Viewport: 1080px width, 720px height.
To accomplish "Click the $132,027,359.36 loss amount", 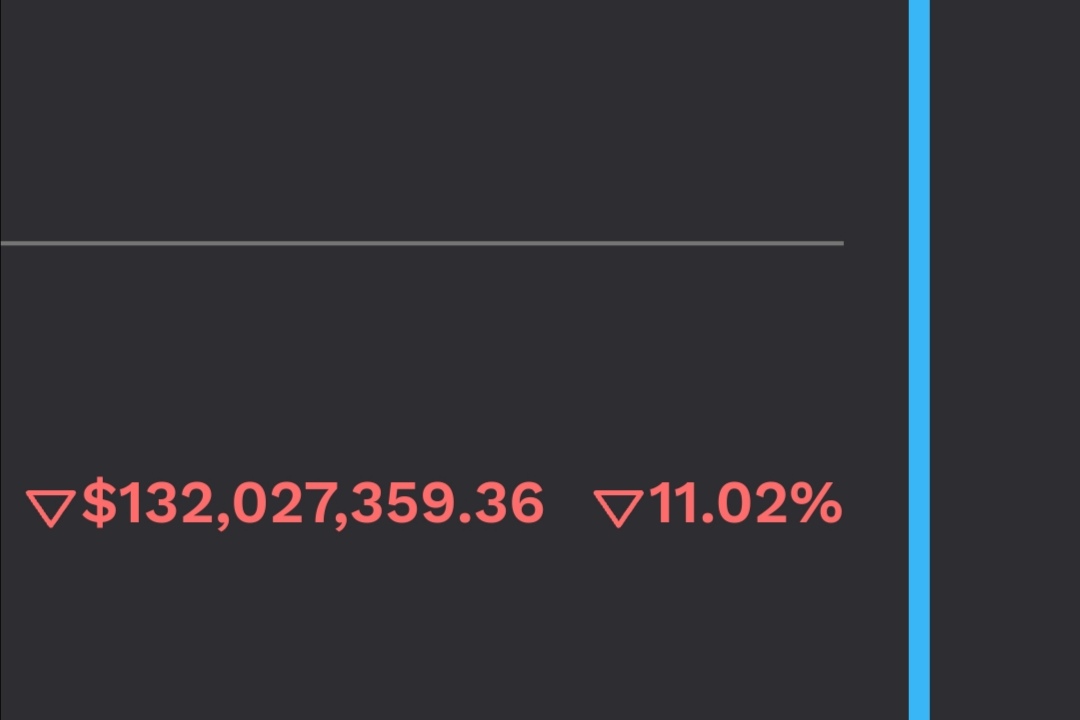I will pos(312,504).
